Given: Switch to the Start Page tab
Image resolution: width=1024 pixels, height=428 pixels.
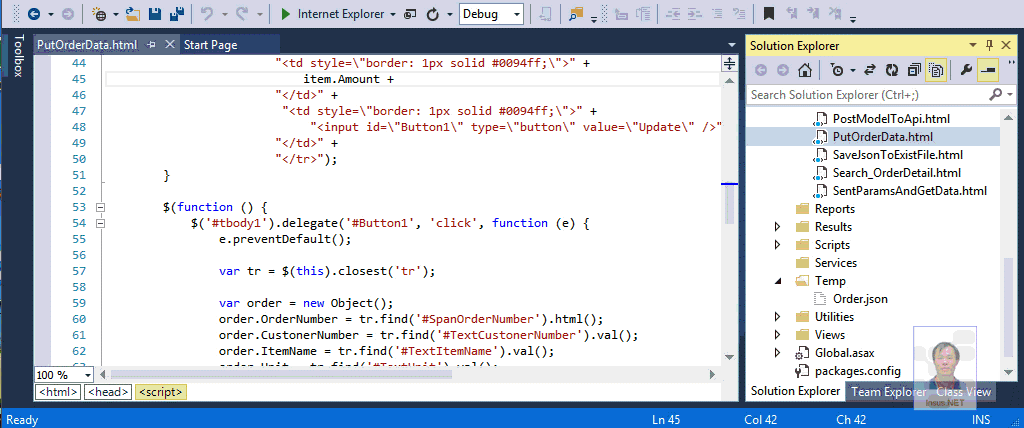Looking at the screenshot, I should [x=210, y=45].
